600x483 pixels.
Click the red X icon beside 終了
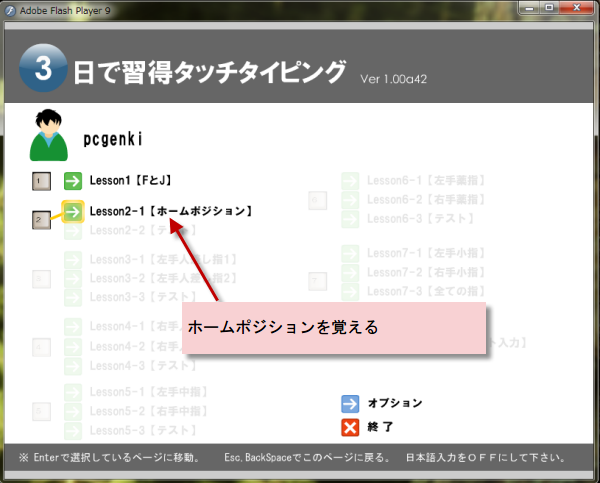(350, 427)
